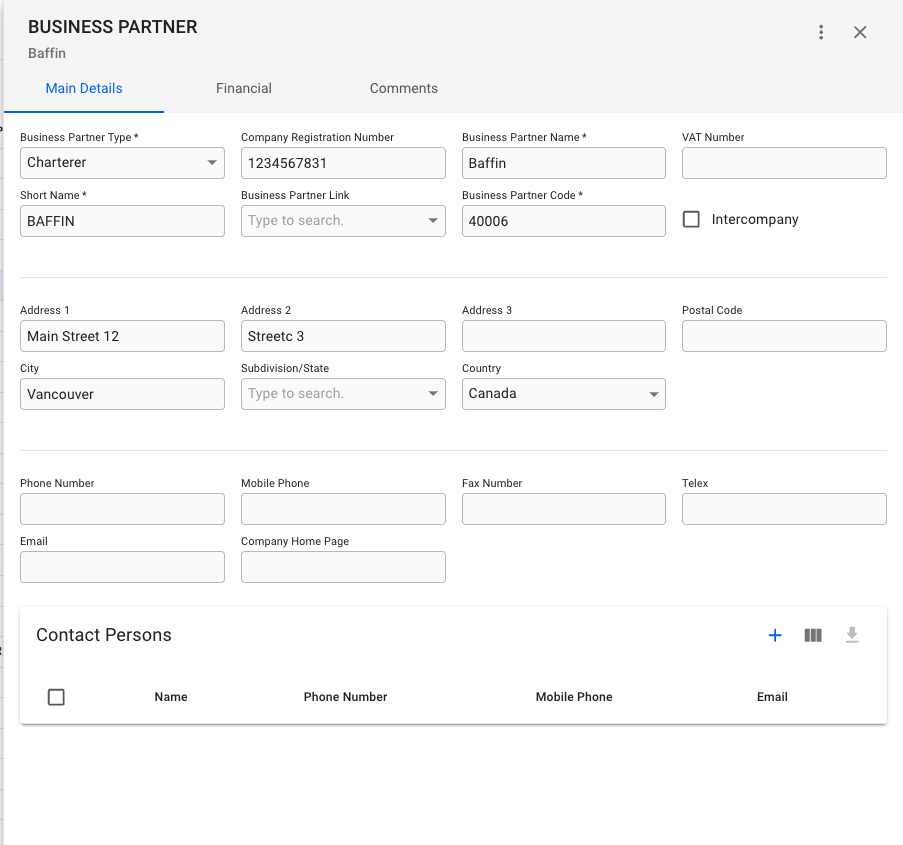Add a new contact person
Image resolution: width=903 pixels, height=845 pixels.
click(x=774, y=635)
